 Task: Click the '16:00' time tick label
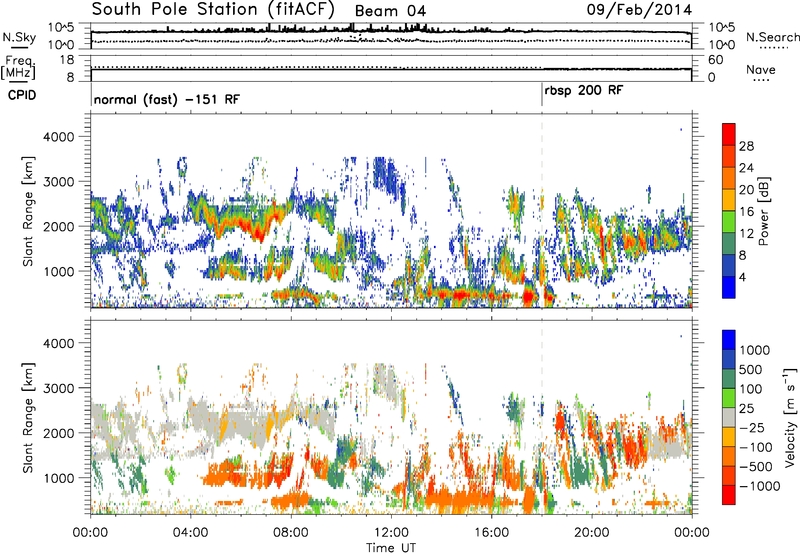(x=491, y=533)
